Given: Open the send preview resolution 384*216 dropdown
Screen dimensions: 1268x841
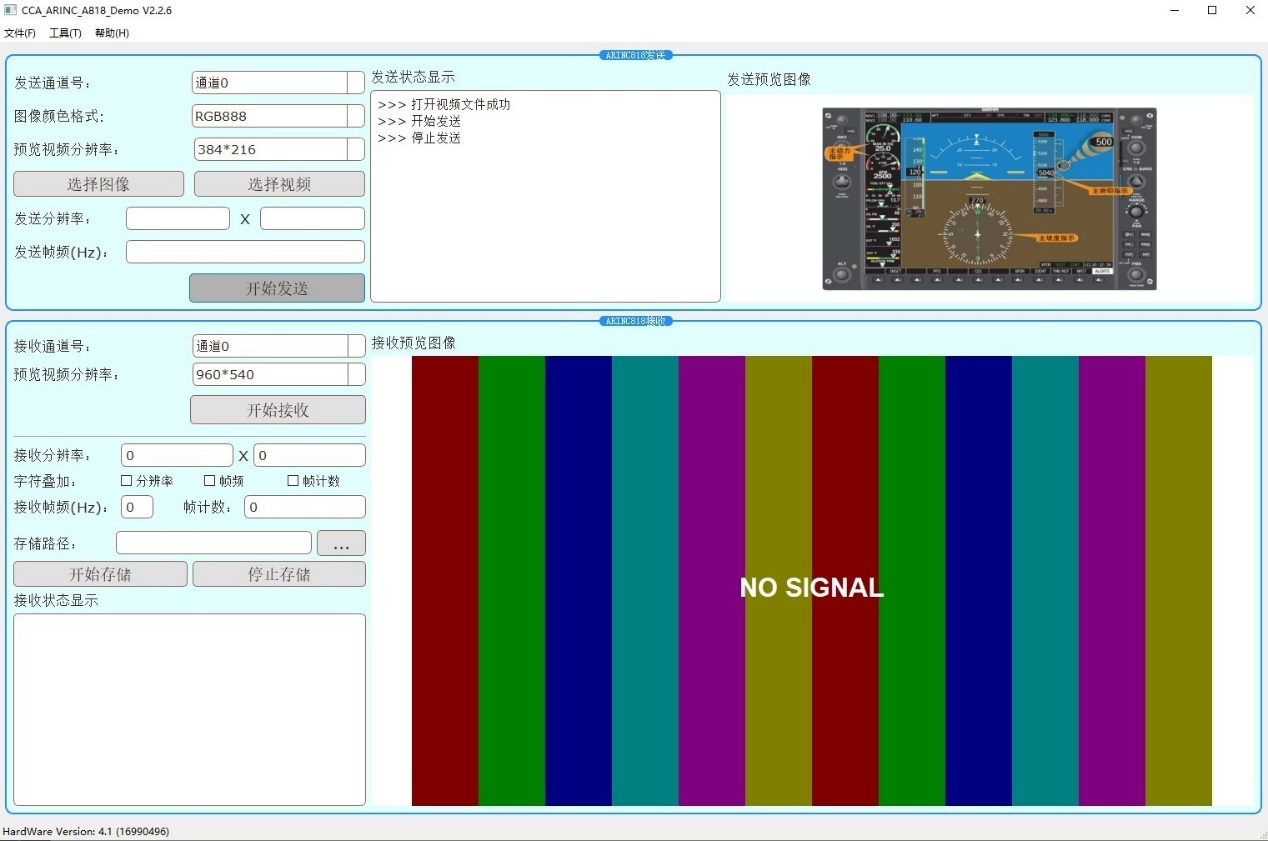Looking at the screenshot, I should [x=355, y=150].
